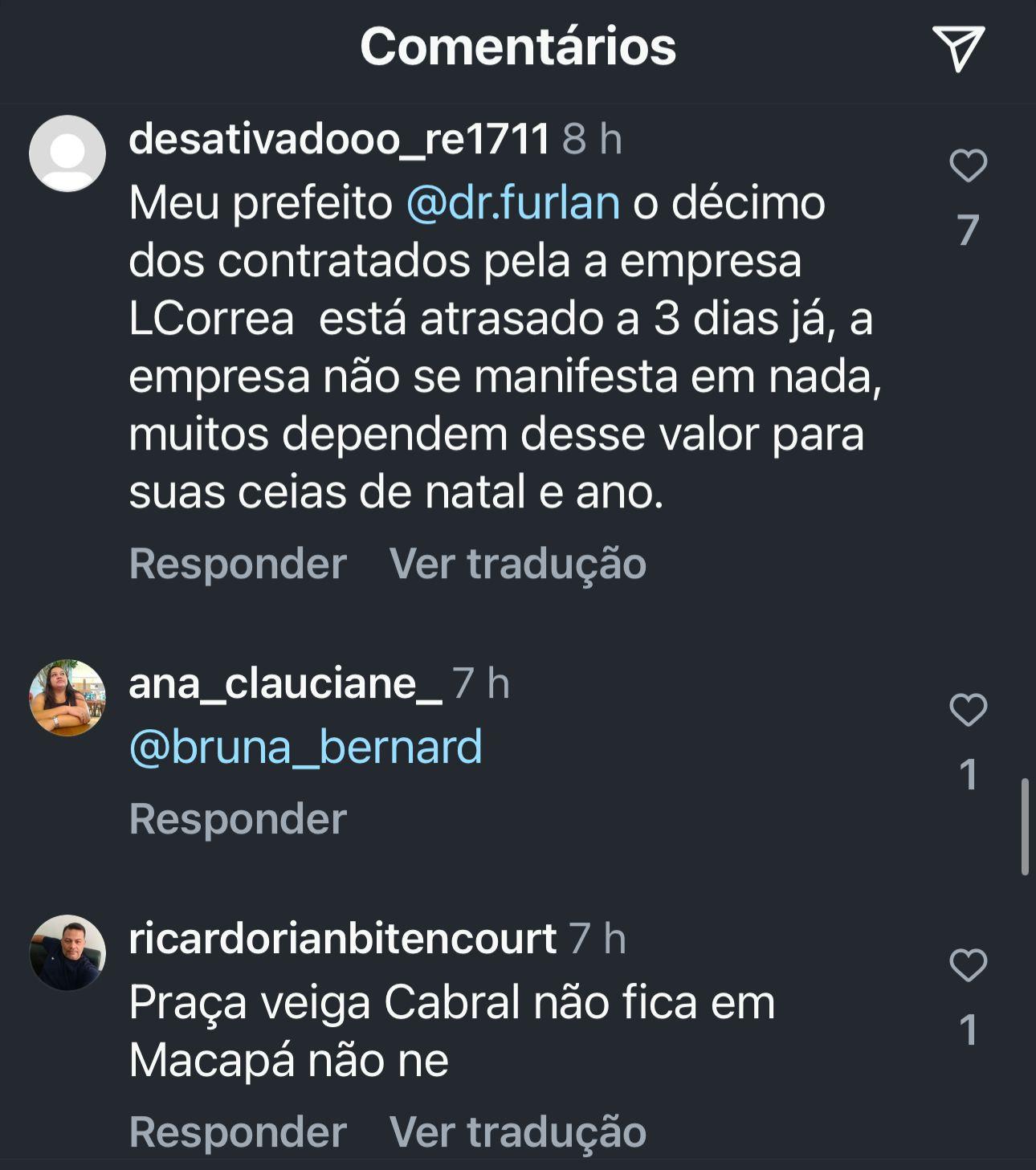Open ana_clauciane_'s profile picture
1036x1170 pixels.
(67, 698)
